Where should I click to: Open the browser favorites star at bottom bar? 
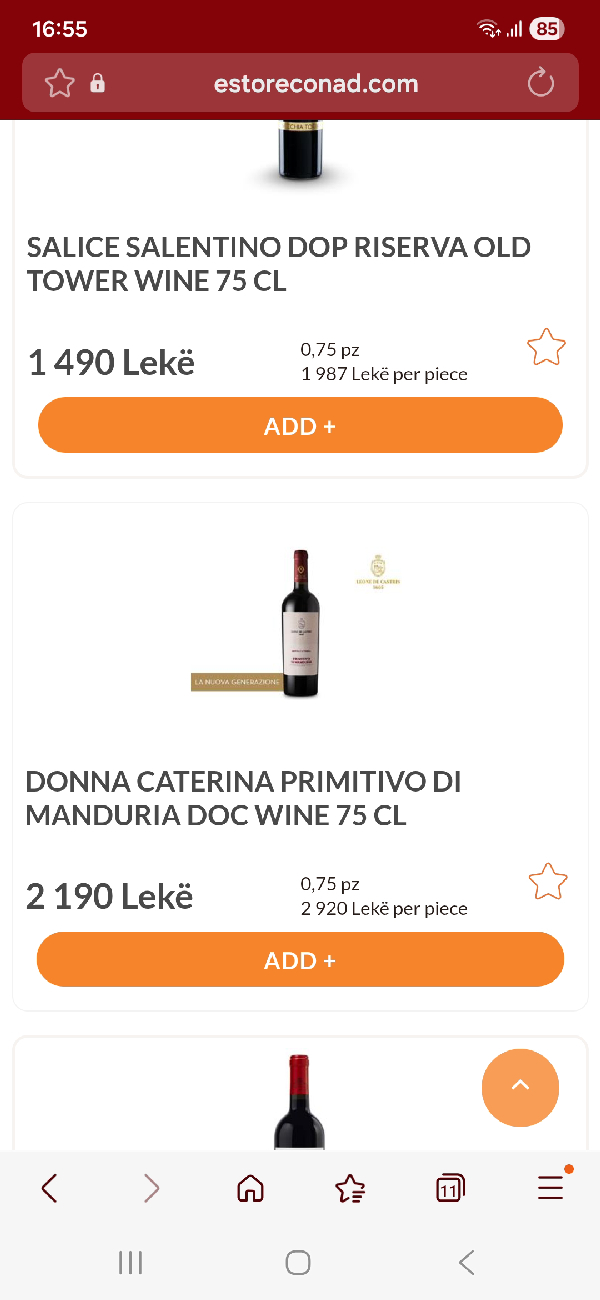(350, 1188)
